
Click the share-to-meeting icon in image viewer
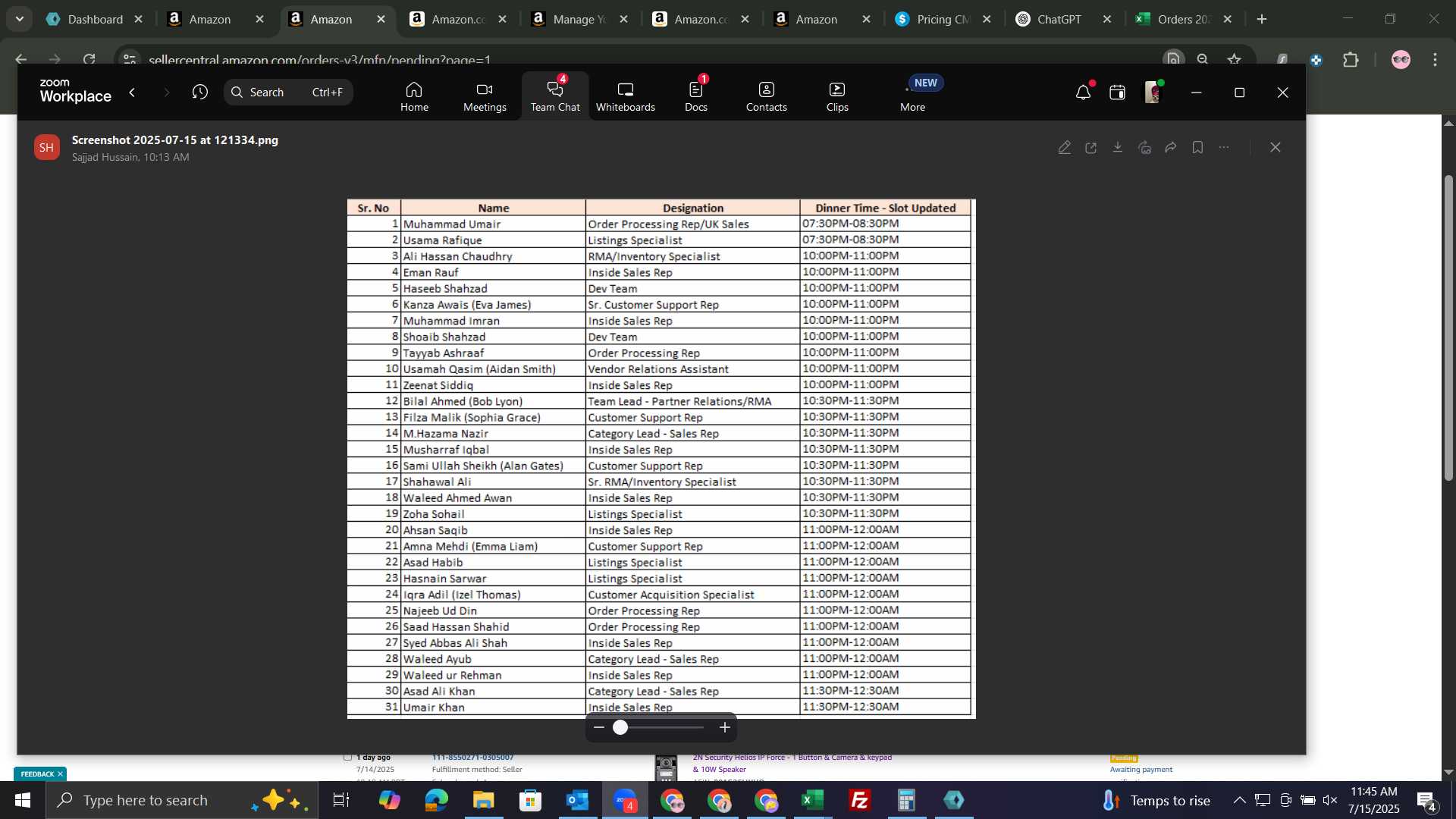coord(1145,147)
